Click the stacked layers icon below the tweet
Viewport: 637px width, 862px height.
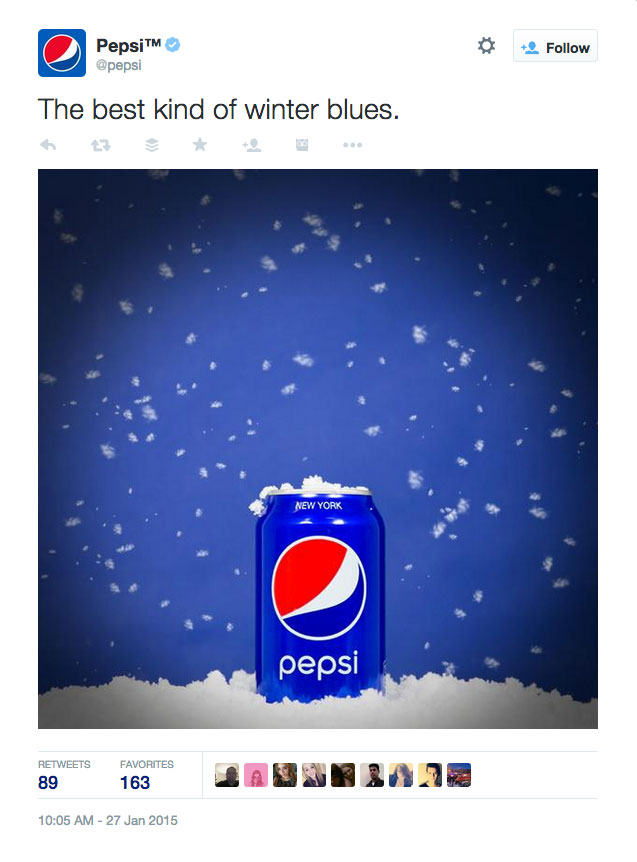click(x=152, y=145)
